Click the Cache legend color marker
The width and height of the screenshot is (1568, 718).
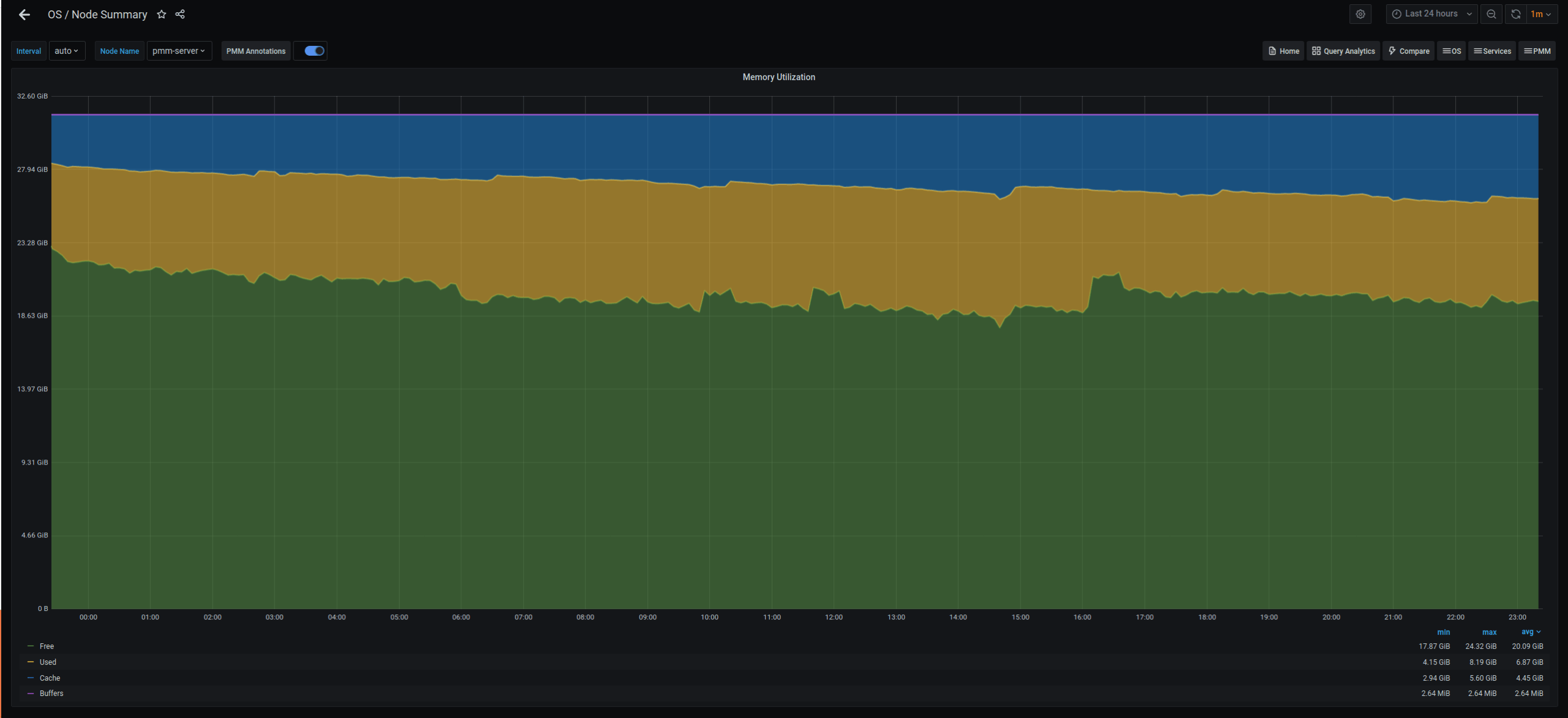click(x=30, y=678)
